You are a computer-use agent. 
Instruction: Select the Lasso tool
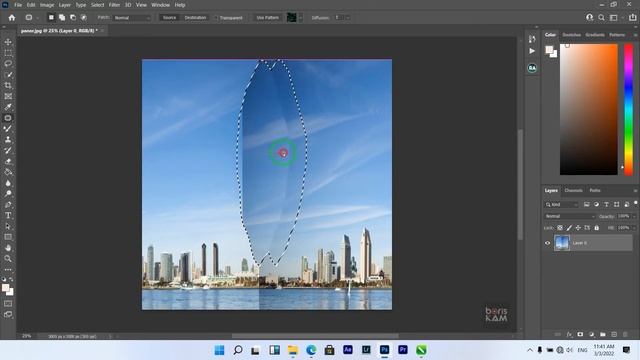click(x=8, y=64)
